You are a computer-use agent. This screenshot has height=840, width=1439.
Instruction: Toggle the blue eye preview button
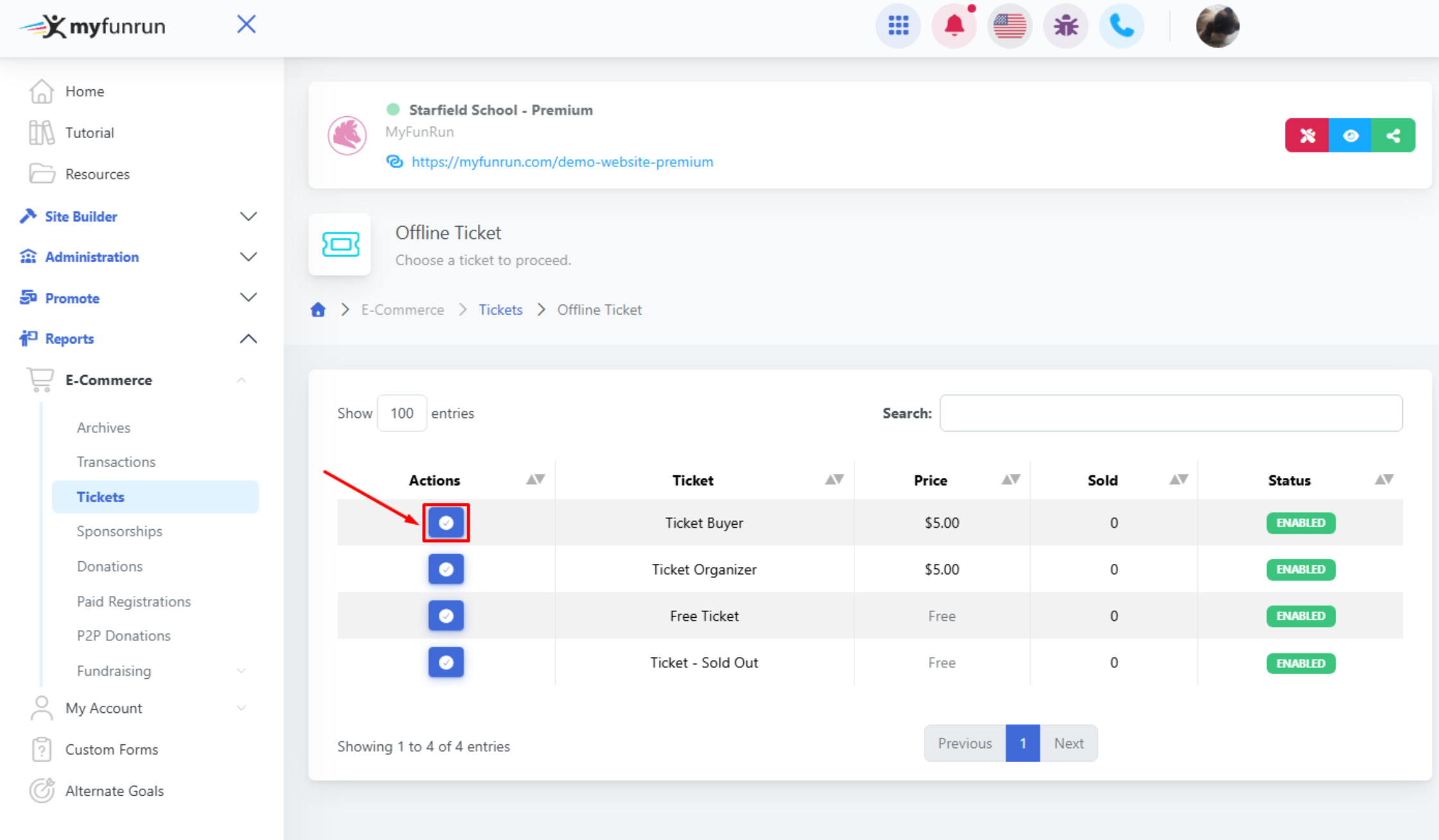[x=1350, y=136]
